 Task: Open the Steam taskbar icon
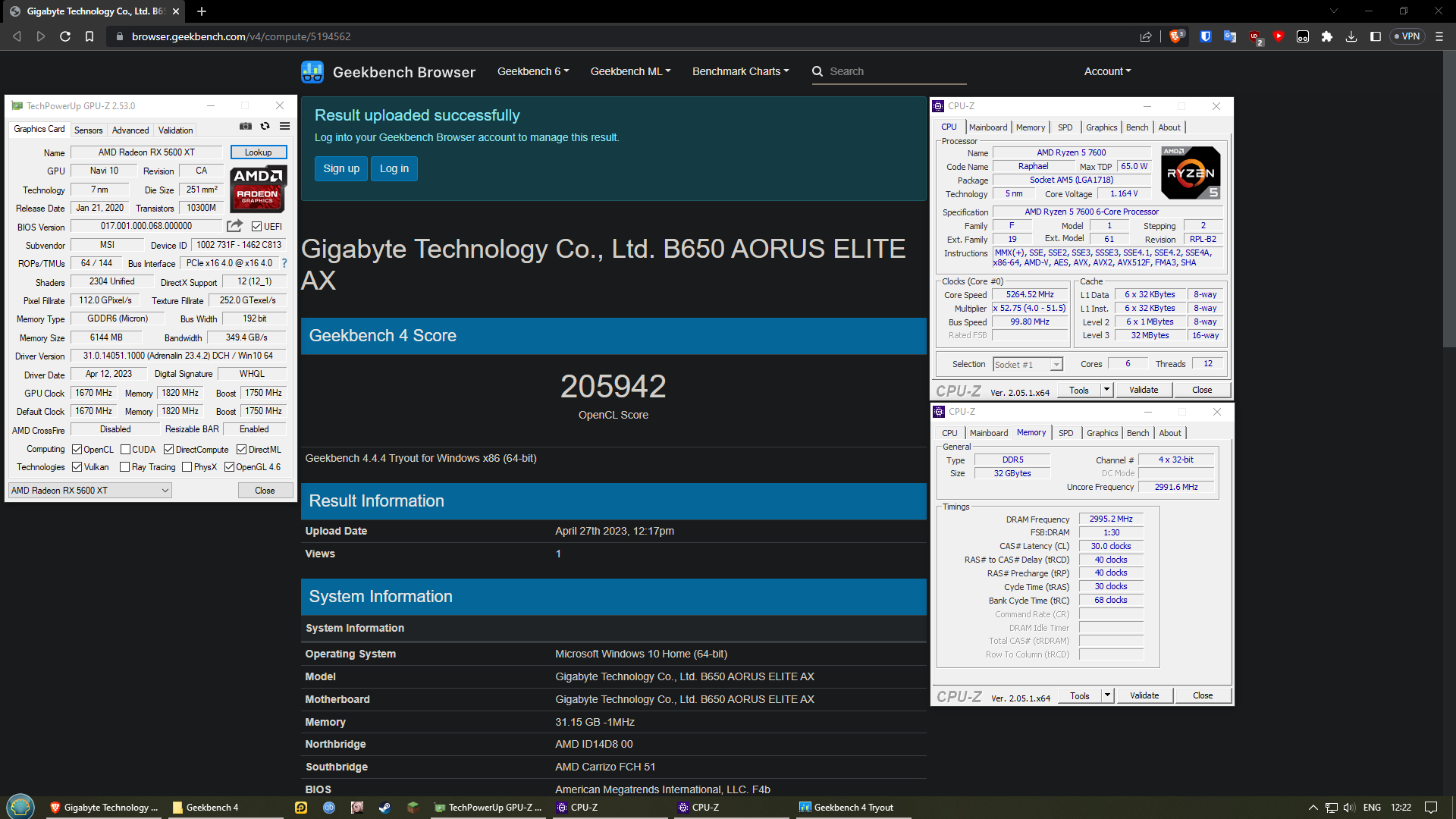coord(384,808)
